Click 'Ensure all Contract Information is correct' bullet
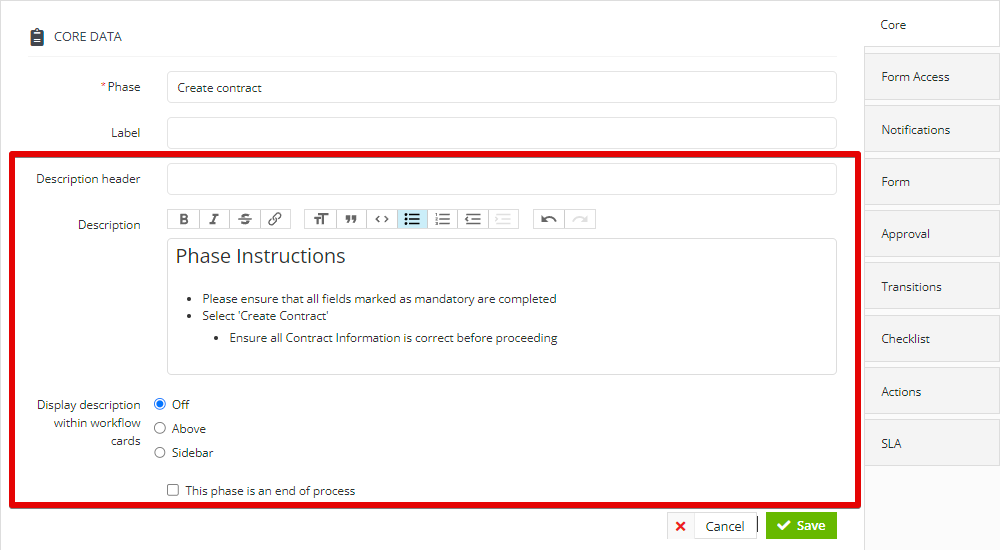The image size is (1000, 550). (x=393, y=338)
